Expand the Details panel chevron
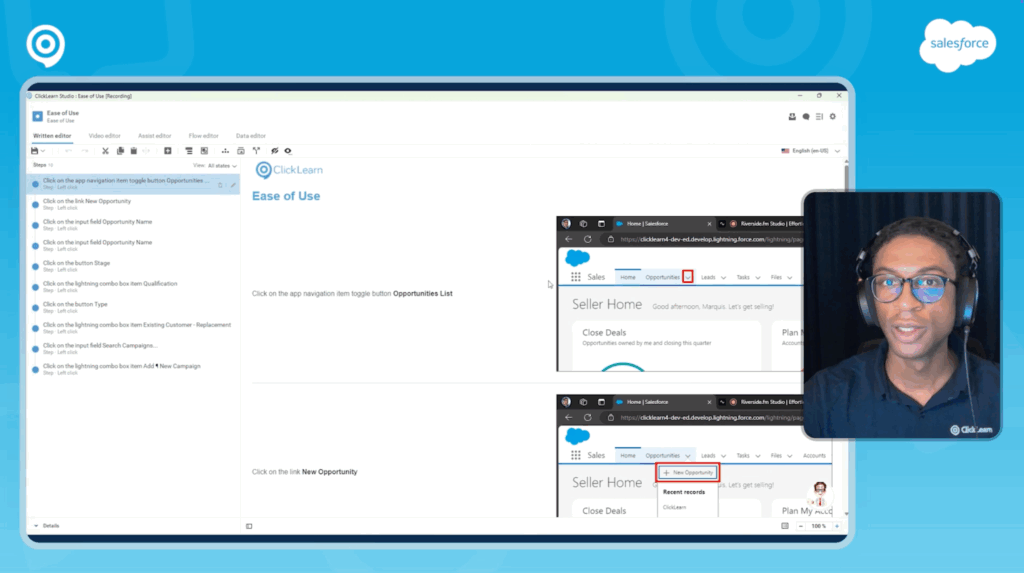 coord(36,526)
